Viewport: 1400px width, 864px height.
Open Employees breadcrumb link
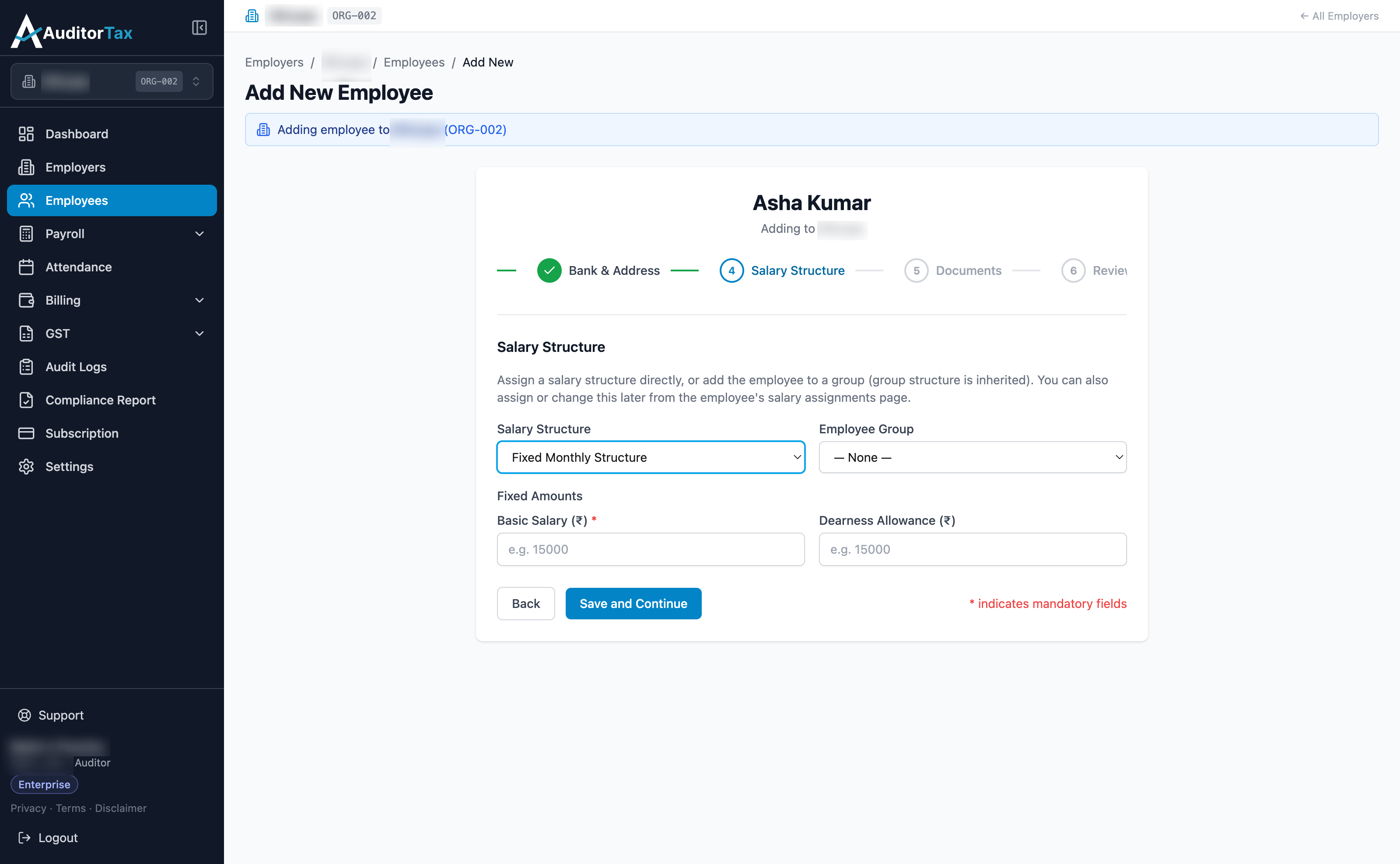point(414,62)
